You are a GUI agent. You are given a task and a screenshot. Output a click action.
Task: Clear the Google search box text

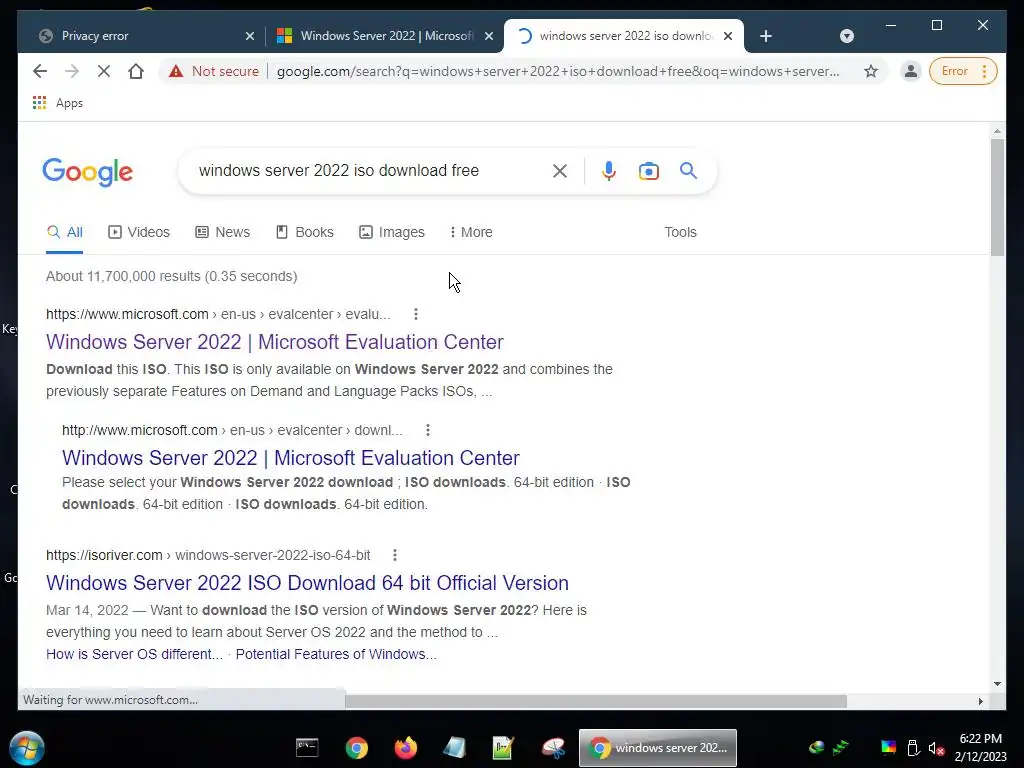point(560,171)
